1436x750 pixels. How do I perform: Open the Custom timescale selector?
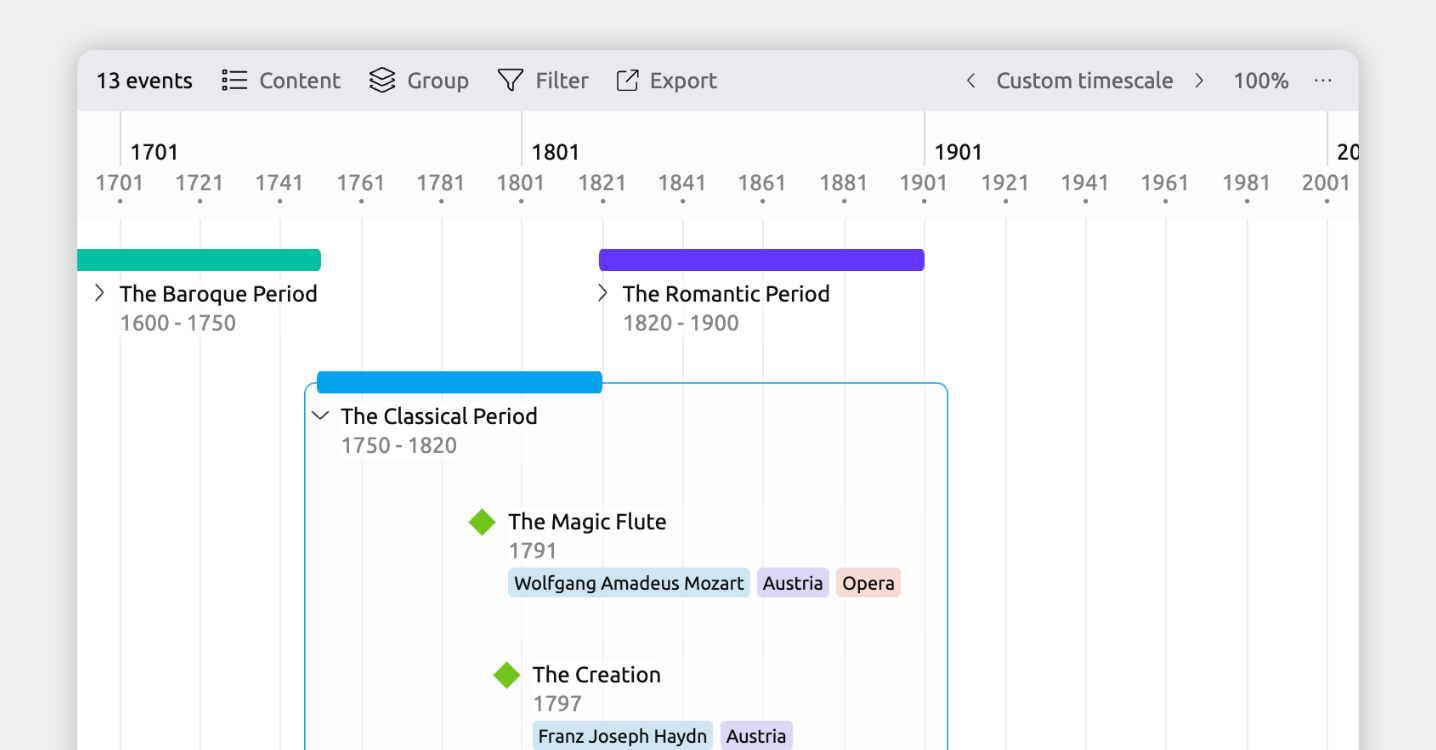point(1084,81)
